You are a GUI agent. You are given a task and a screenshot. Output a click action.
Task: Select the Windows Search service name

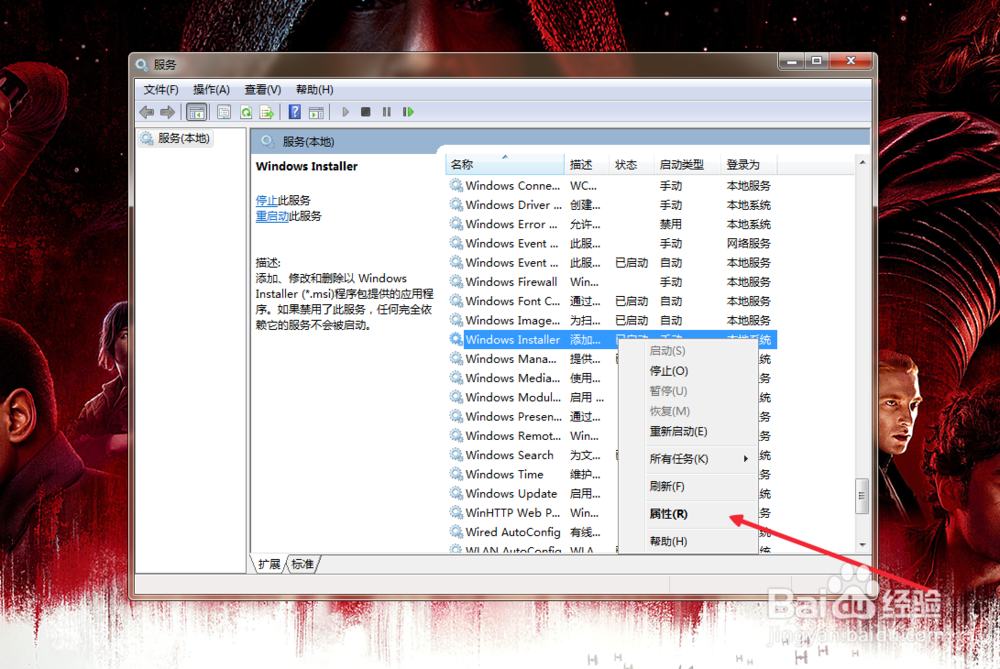click(509, 455)
